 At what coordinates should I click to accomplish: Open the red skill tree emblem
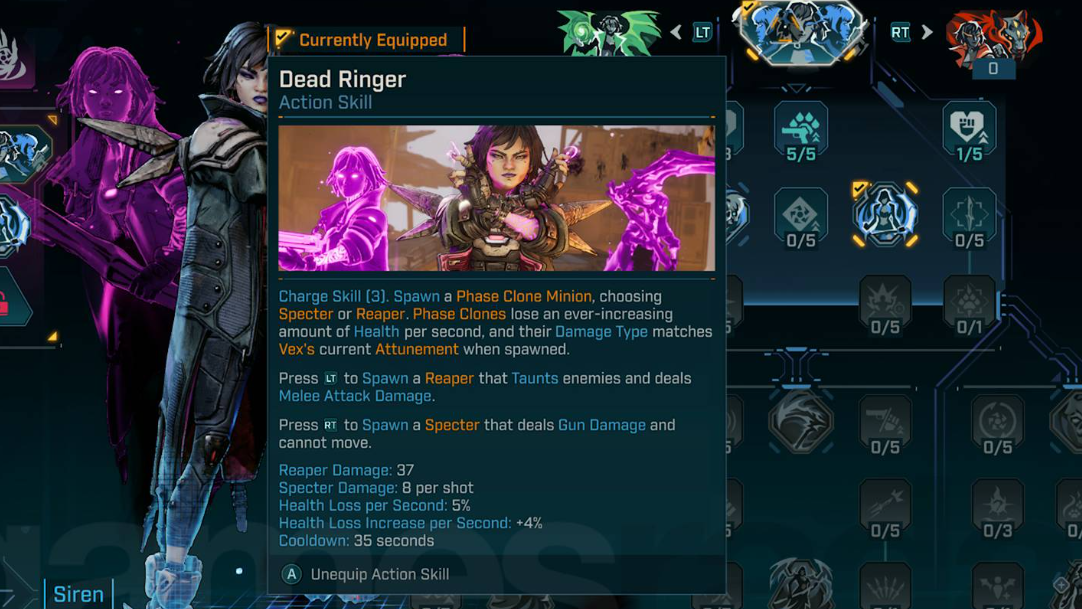(993, 36)
